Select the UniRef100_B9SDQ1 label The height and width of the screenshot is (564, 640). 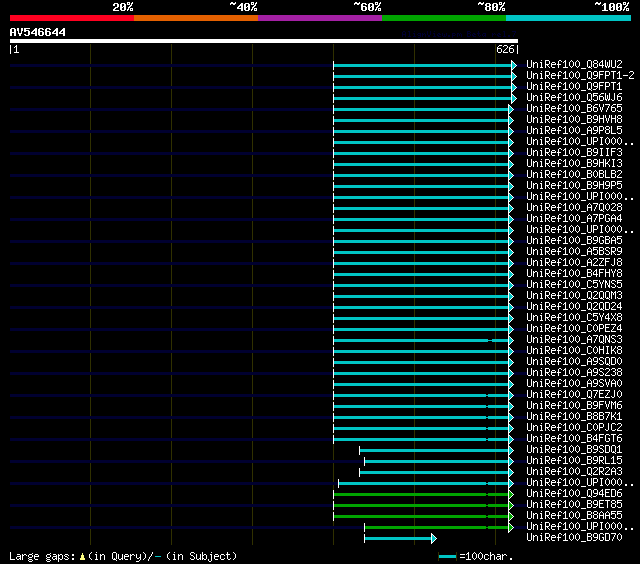tap(574, 450)
